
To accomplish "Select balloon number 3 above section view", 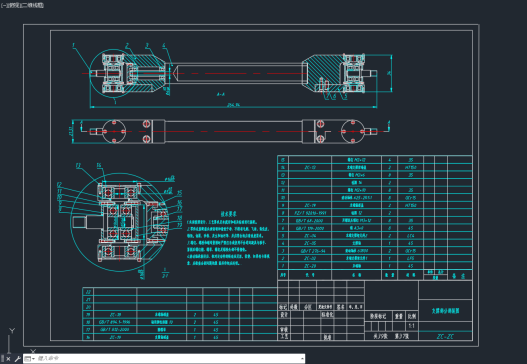I will pyautogui.click(x=147, y=45).
